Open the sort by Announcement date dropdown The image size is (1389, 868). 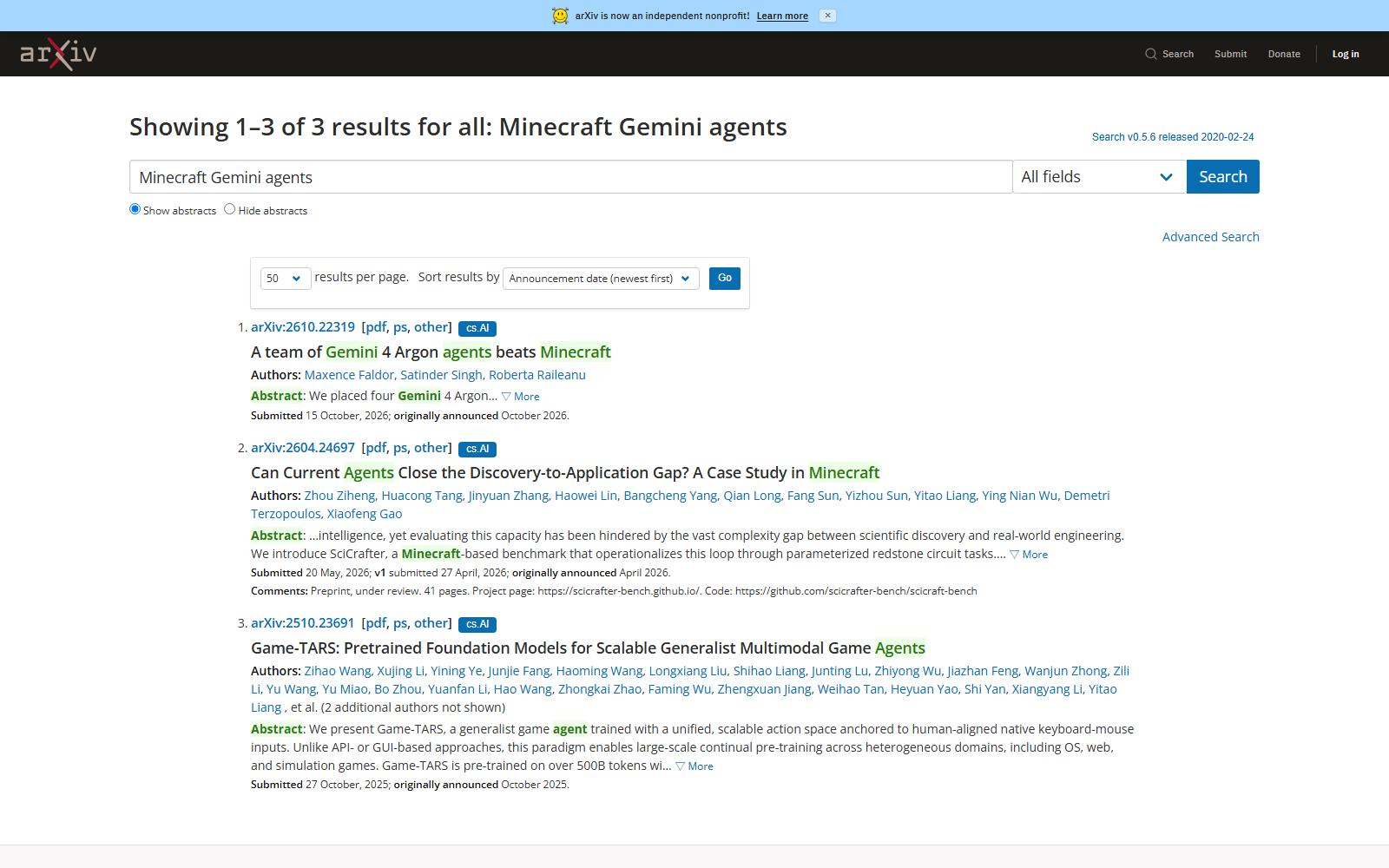601,279
